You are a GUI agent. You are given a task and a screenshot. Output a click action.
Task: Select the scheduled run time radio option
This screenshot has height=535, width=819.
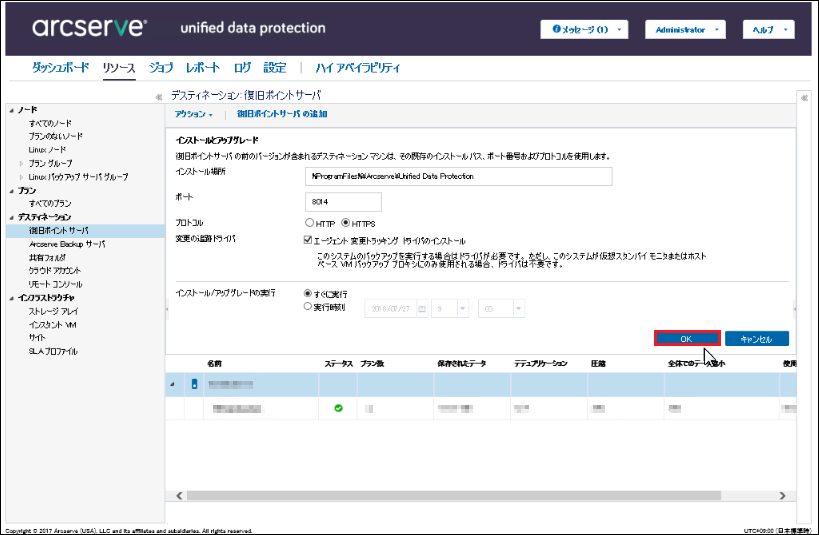pos(308,306)
